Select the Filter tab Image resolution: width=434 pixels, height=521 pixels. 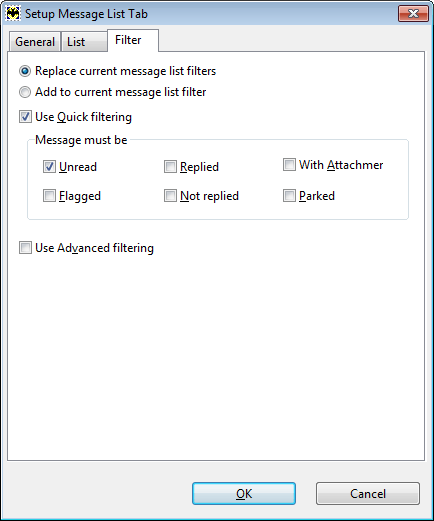point(133,40)
